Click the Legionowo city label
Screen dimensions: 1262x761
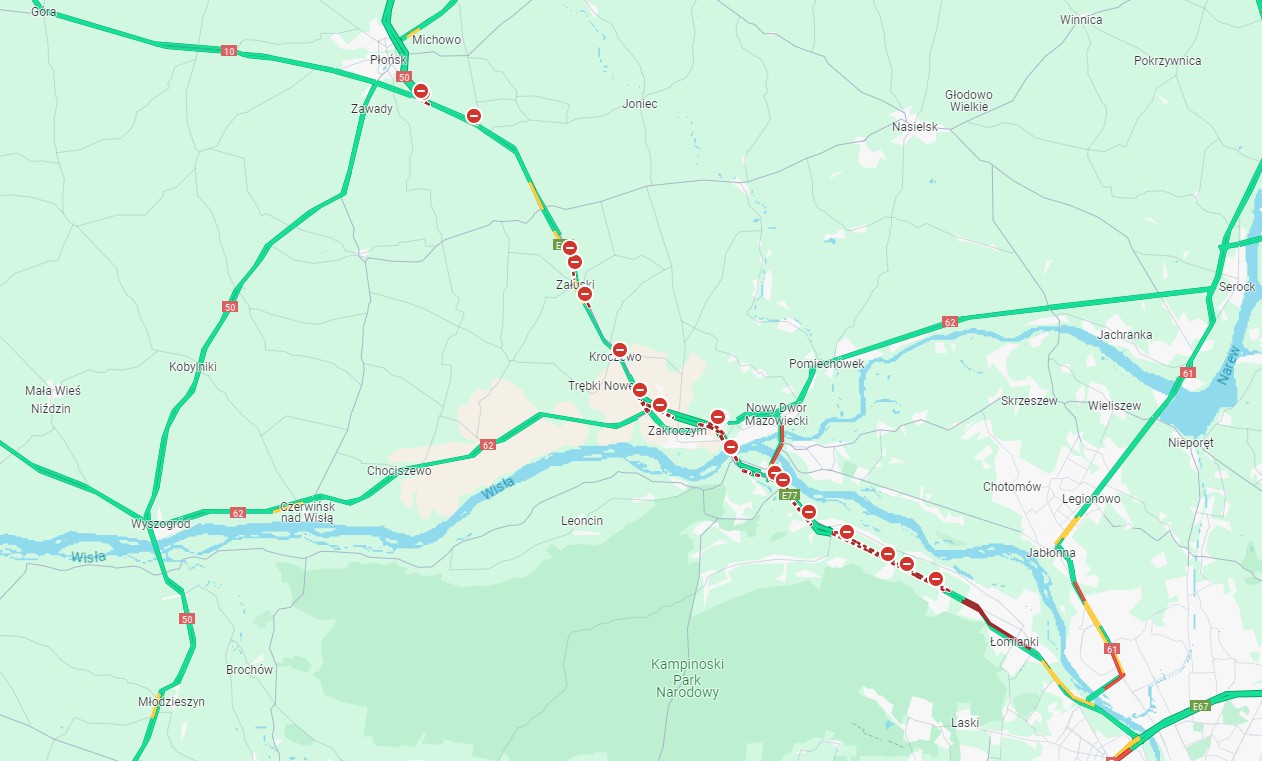(x=1092, y=498)
